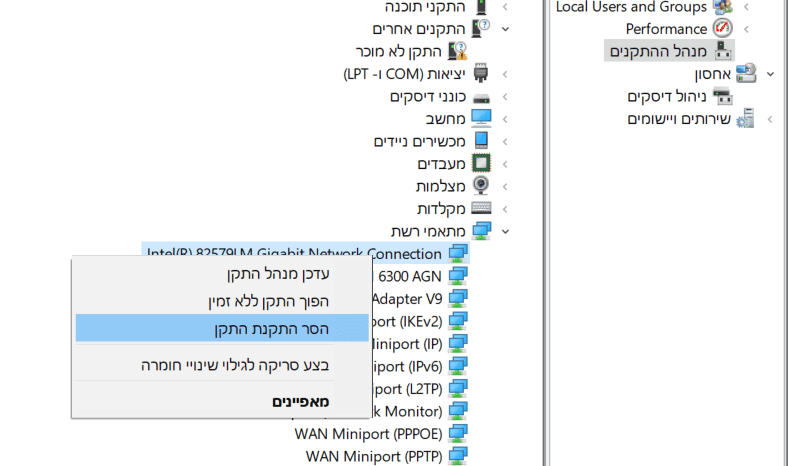Expand the התקני תוכנה category
788x466 pixels.
click(x=505, y=7)
